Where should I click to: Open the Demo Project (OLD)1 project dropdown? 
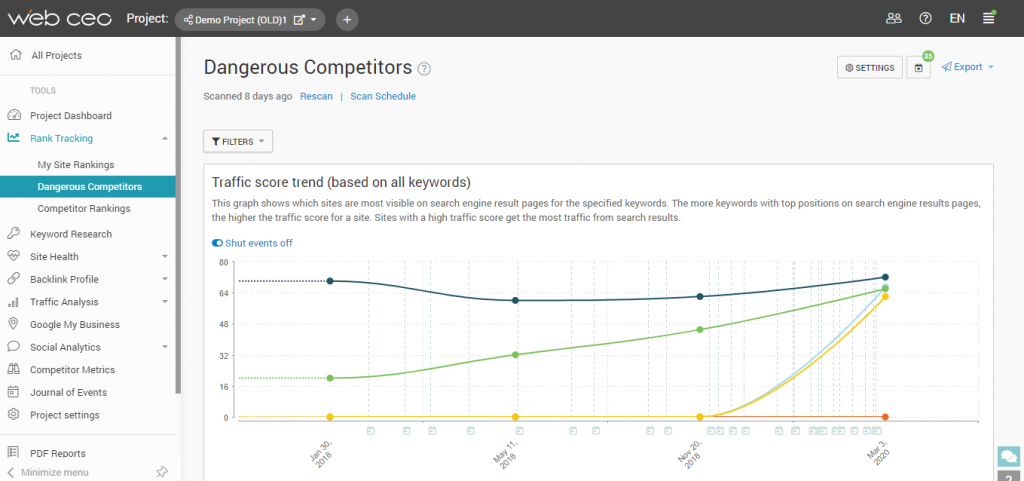point(250,20)
